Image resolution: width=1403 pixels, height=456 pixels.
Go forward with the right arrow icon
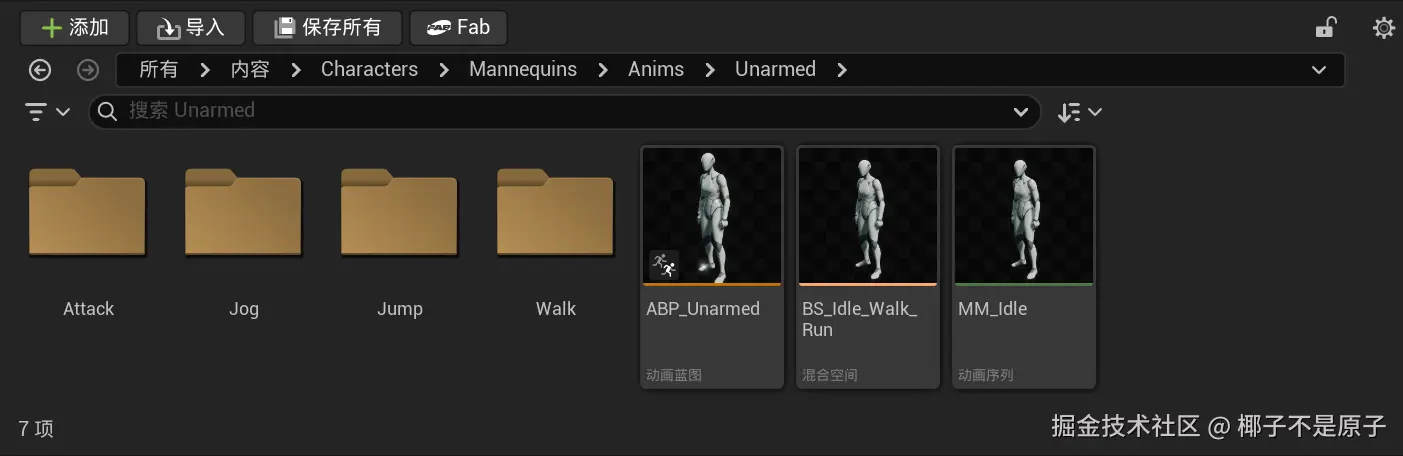pyautogui.click(x=88, y=70)
